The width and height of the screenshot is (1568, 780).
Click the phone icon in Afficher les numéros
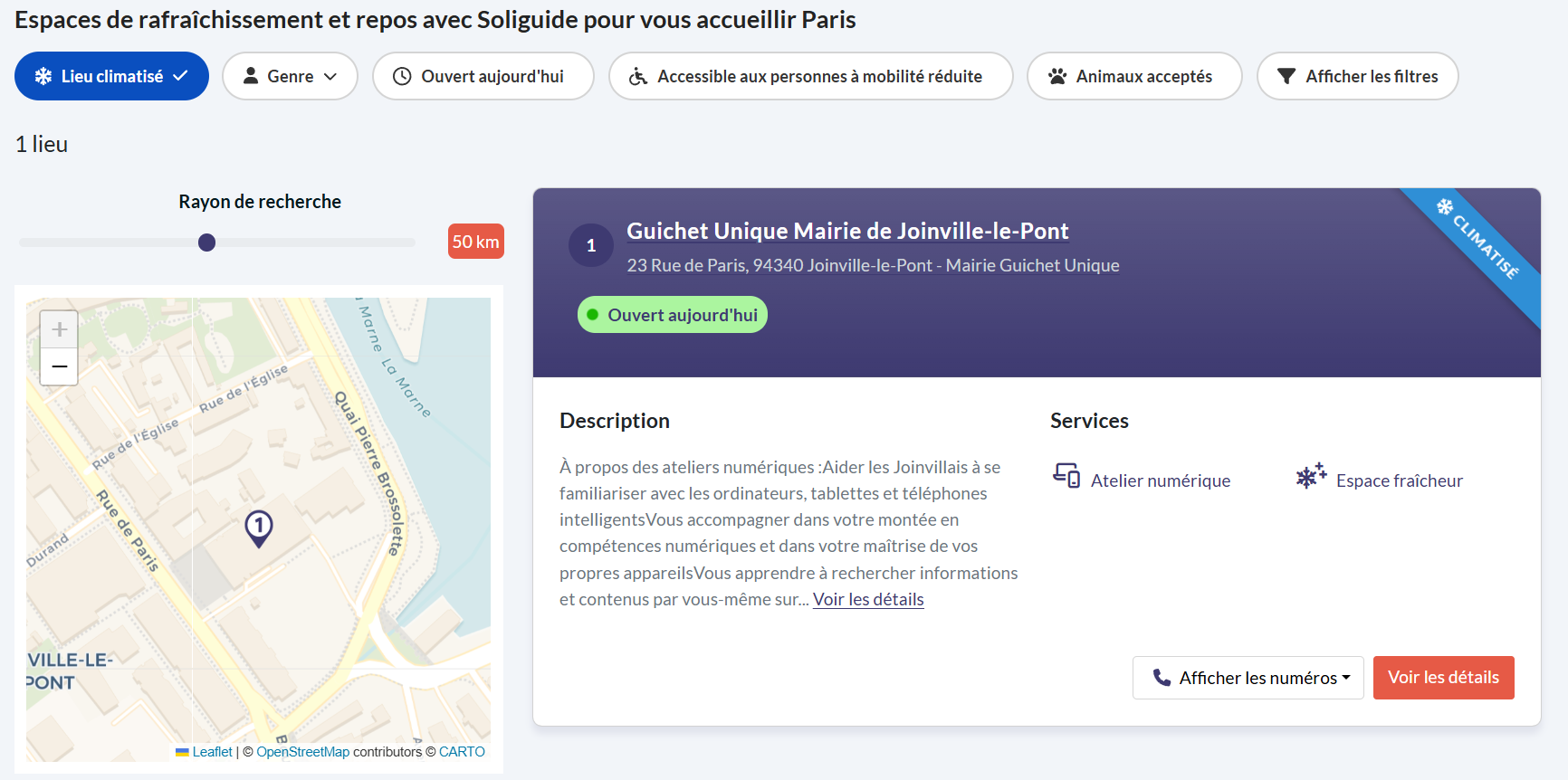1162,677
